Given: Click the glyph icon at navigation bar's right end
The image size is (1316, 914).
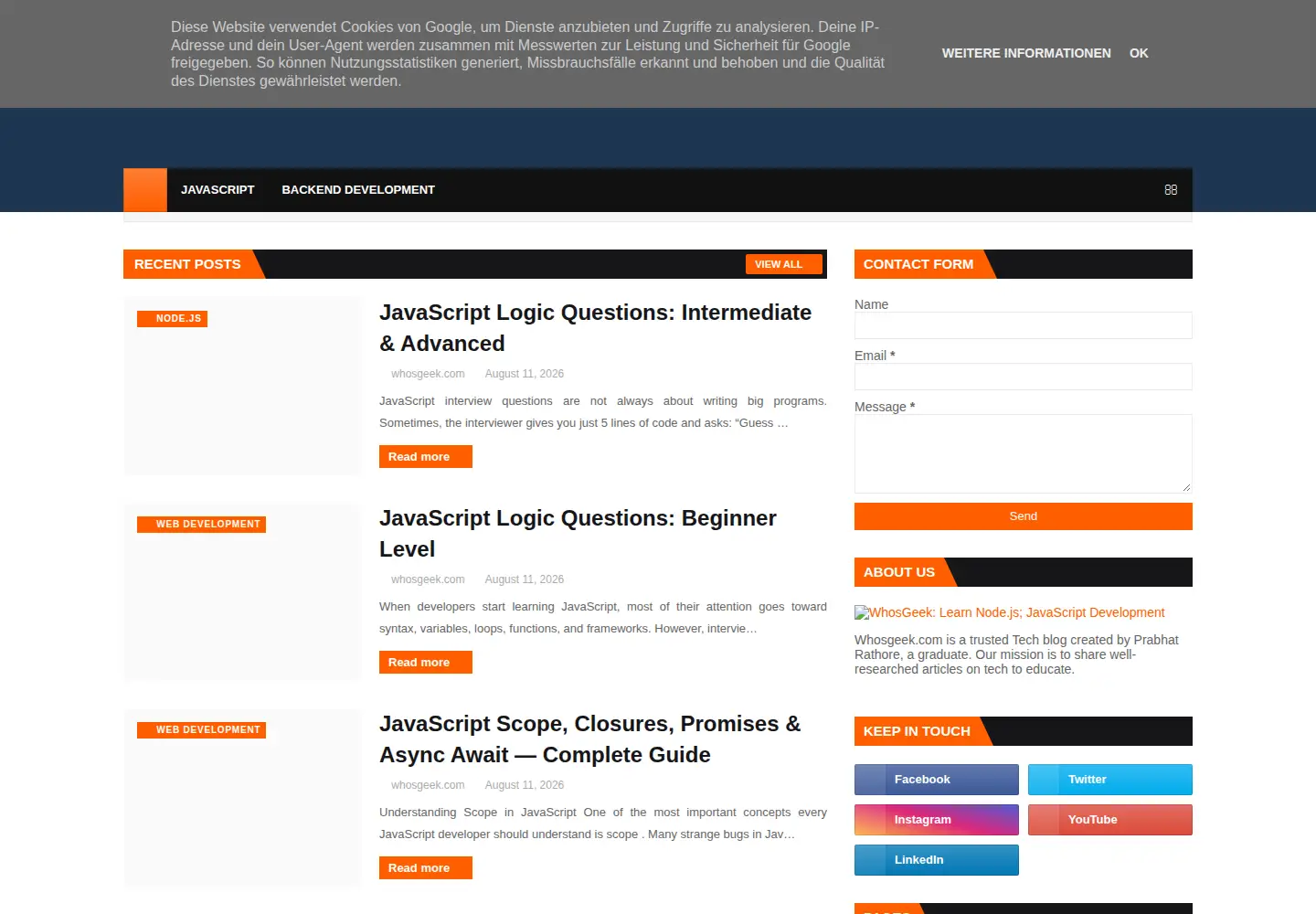Looking at the screenshot, I should click(x=1171, y=190).
